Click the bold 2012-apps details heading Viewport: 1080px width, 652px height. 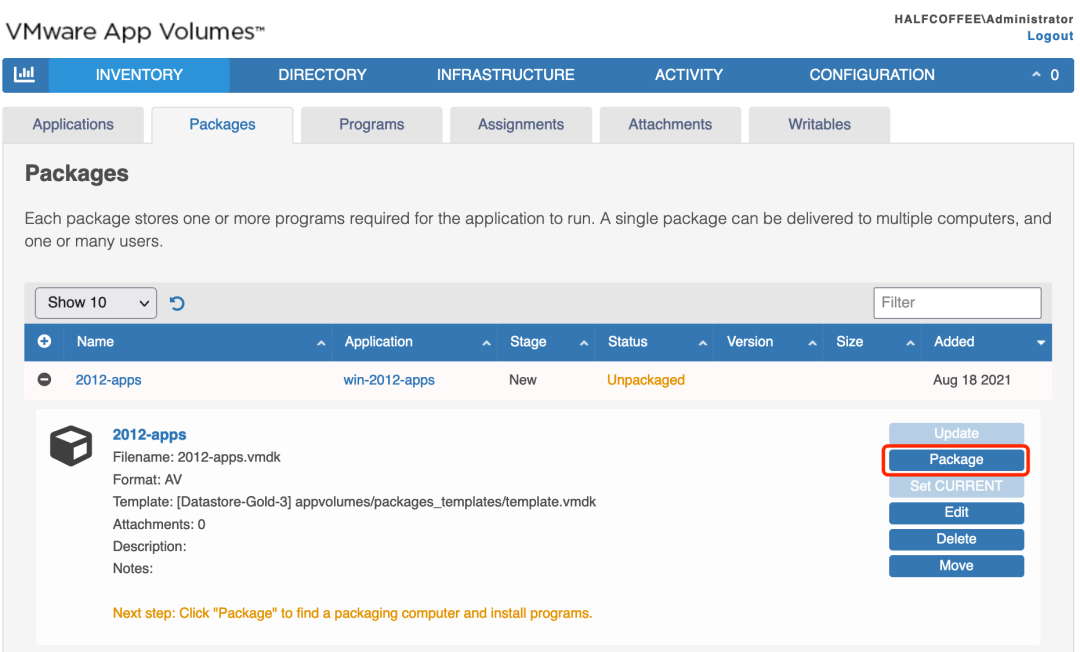[x=149, y=434]
